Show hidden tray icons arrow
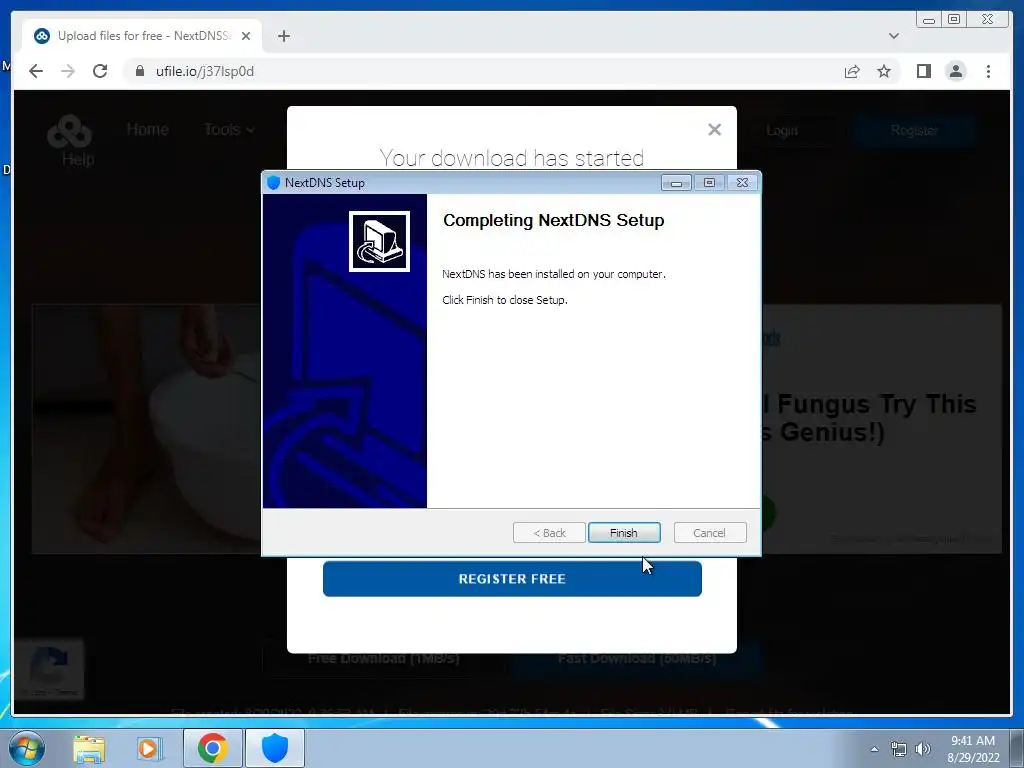 coord(874,749)
